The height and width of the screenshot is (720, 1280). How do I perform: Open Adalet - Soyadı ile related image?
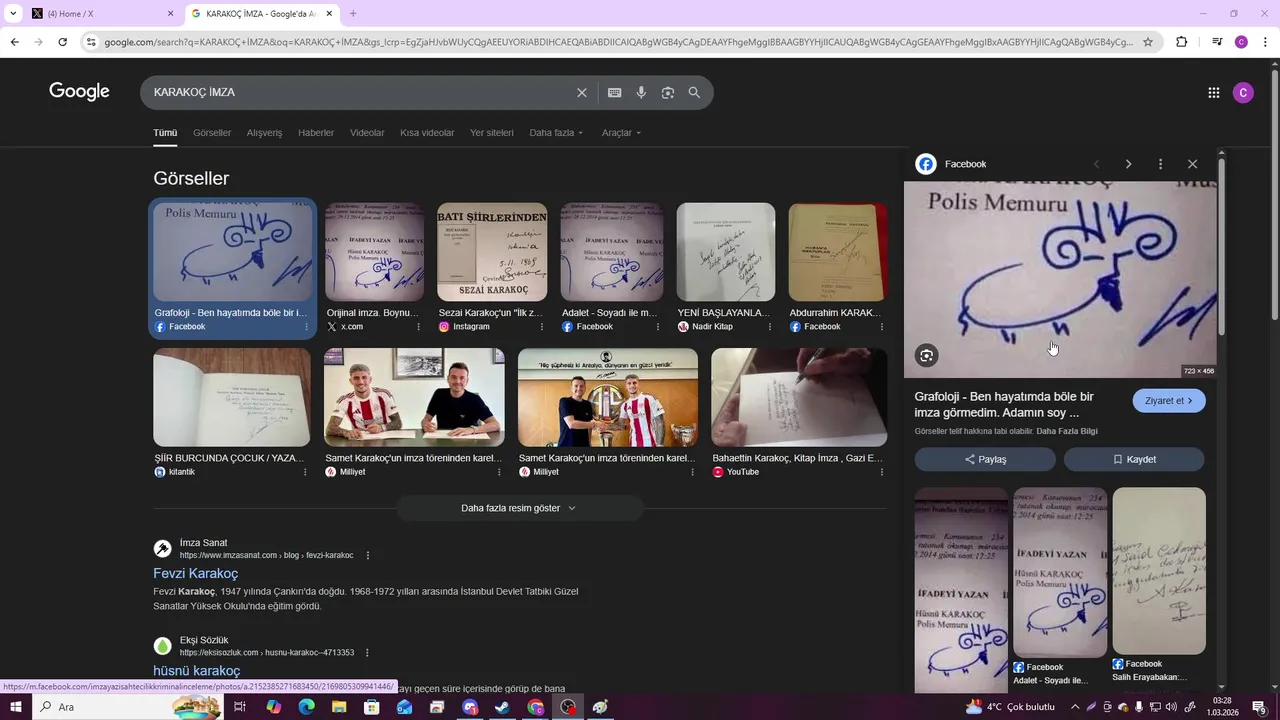point(1060,573)
